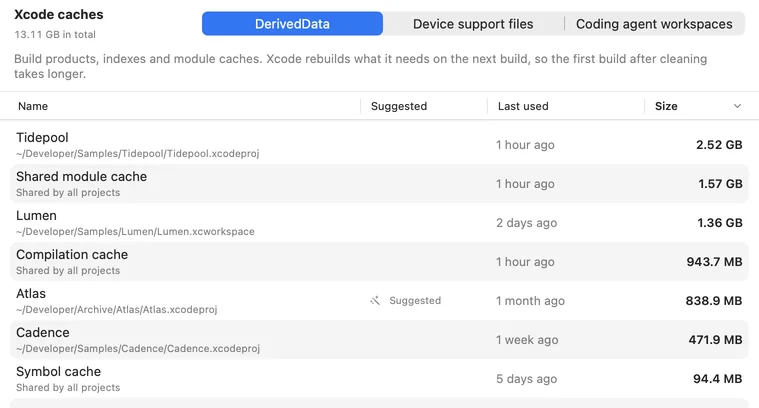Click the "5 days ago" last used cell
Image resolution: width=759 pixels, height=408 pixels.
(x=526, y=379)
